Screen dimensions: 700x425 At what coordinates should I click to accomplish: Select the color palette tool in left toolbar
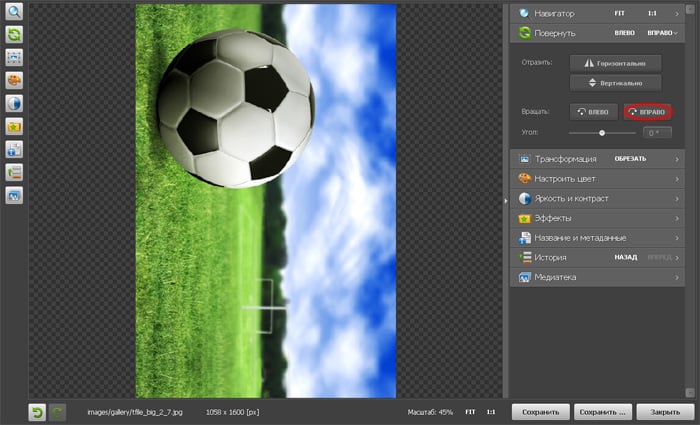point(14,81)
